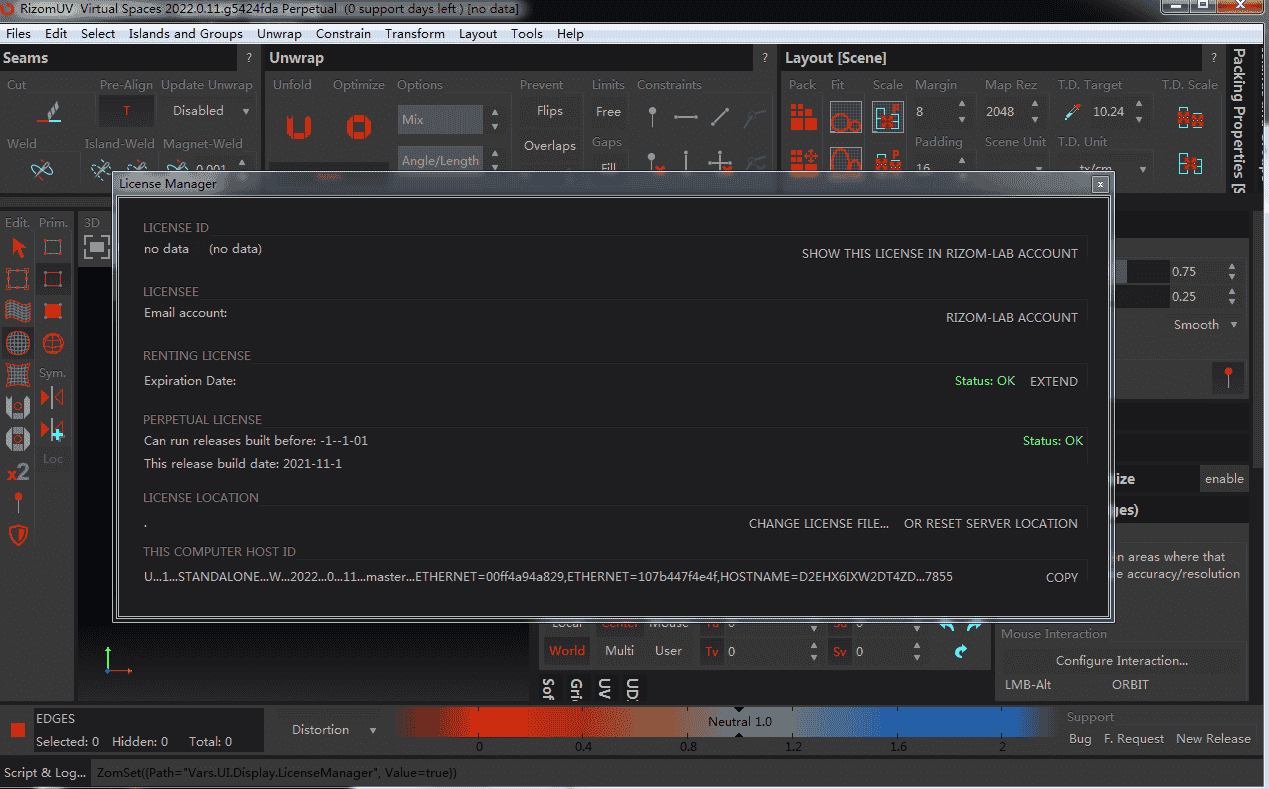Screen dimensions: 1269x789
Task: Click the Cut seams icon
Action: pyautogui.click(x=48, y=112)
